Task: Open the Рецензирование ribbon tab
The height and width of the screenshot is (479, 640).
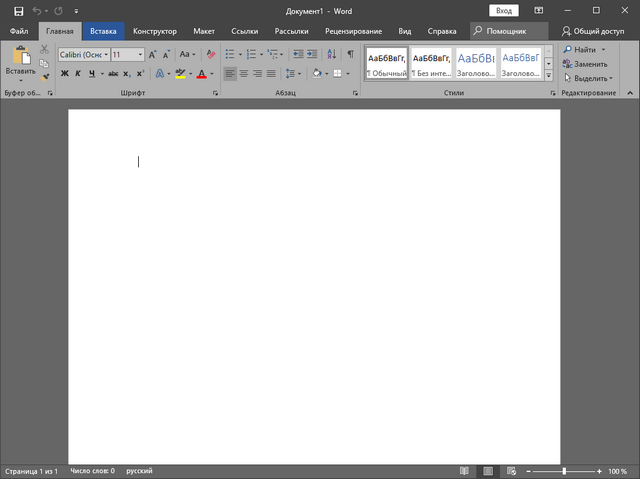Action: point(353,31)
